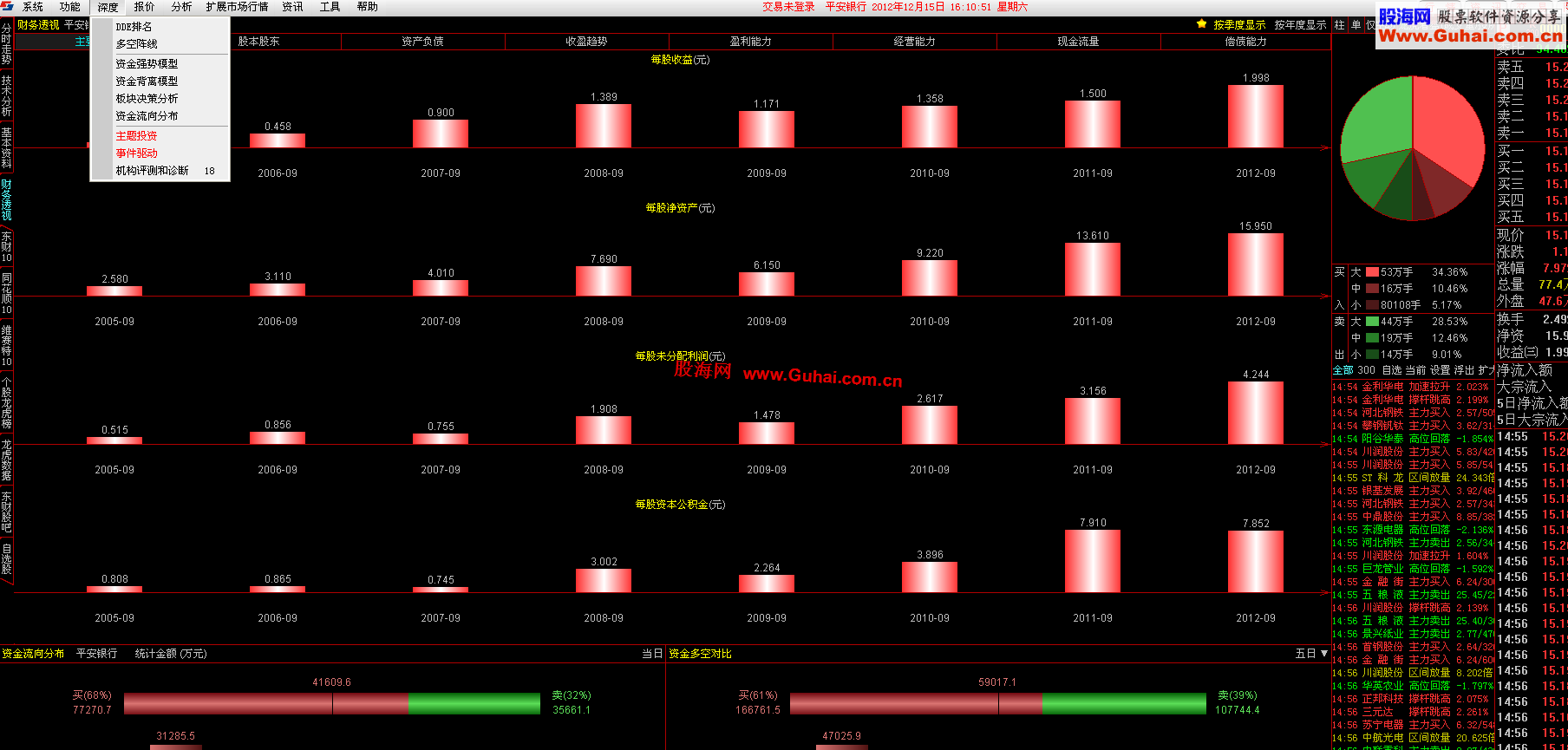The image size is (1568, 750).
Task: Open the 工具 menu
Action: pyautogui.click(x=330, y=7)
